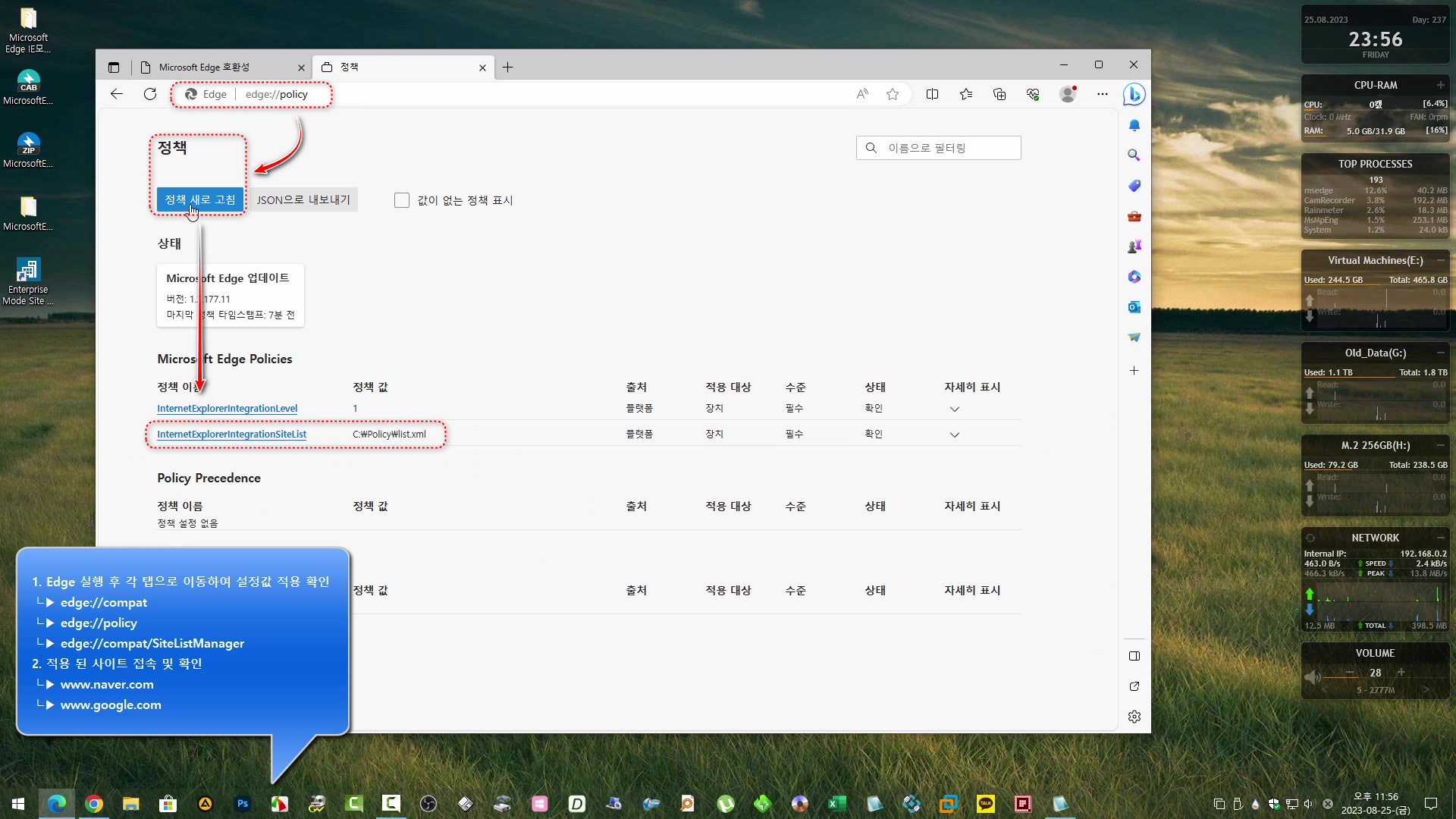Enable the '값이 없는 정책 표시' checkbox
The image size is (1456, 819).
tap(402, 199)
